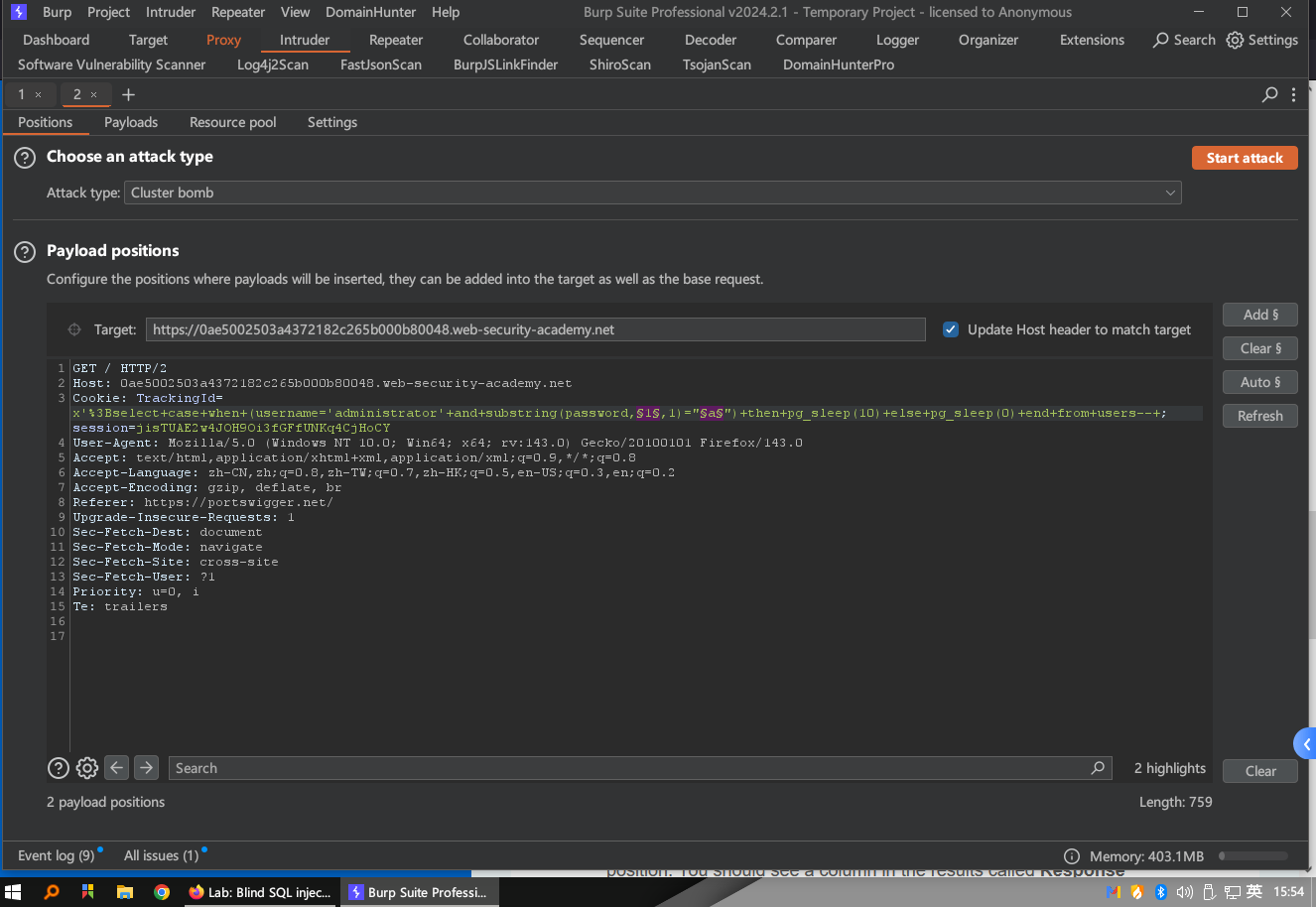Open the Intruder tab options menu

pos(1293,94)
